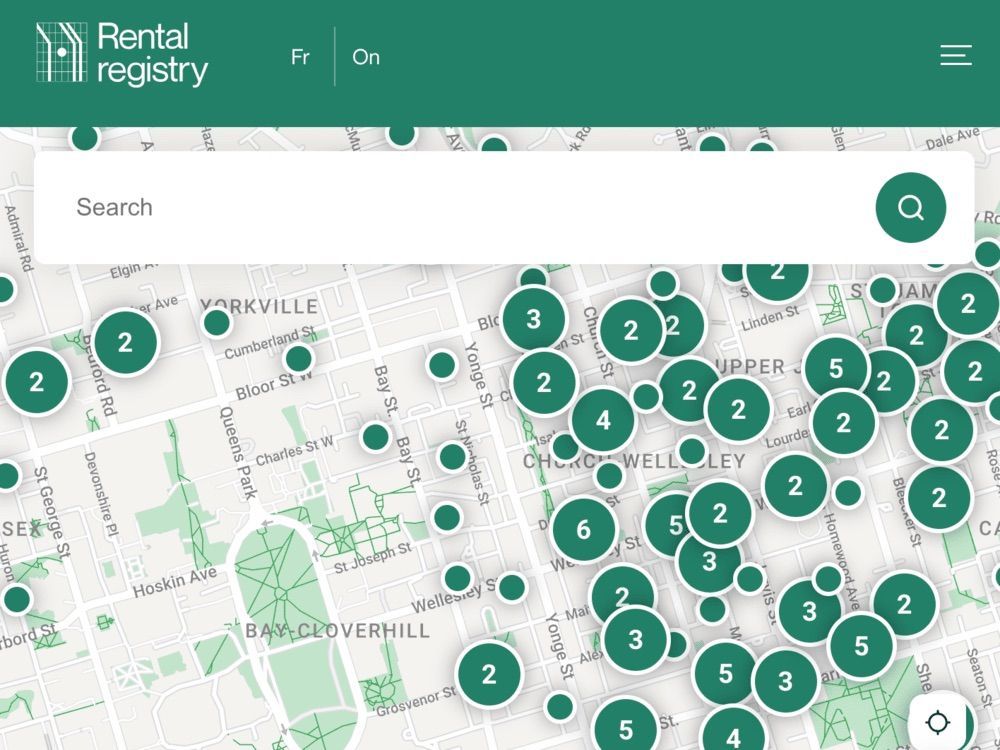The image size is (1000, 750).
Task: Click the cluster labeled 3 near Bloor and Yonge
Action: tap(534, 320)
